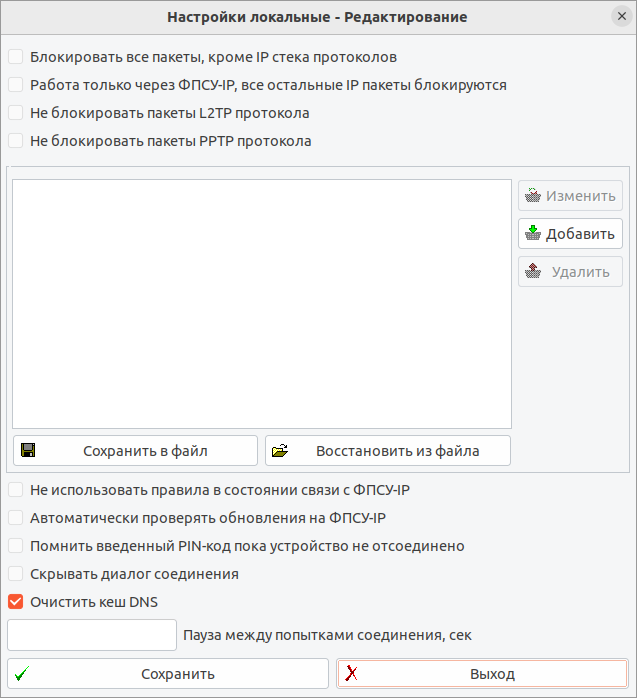Image resolution: width=637 pixels, height=698 pixels.
Task: Click the green checkmark icon on Сохранить
Action: pyautogui.click(x=22, y=674)
